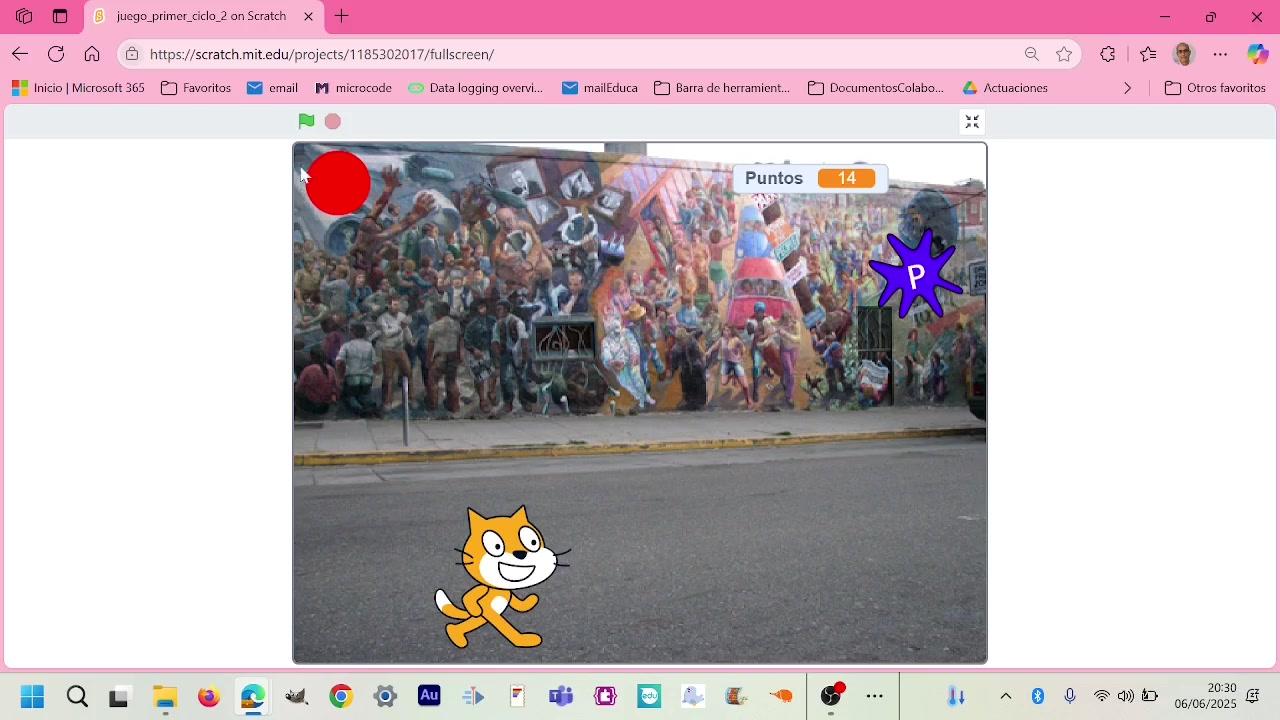Open the browser profile avatar
1280x720 pixels.
click(1184, 54)
